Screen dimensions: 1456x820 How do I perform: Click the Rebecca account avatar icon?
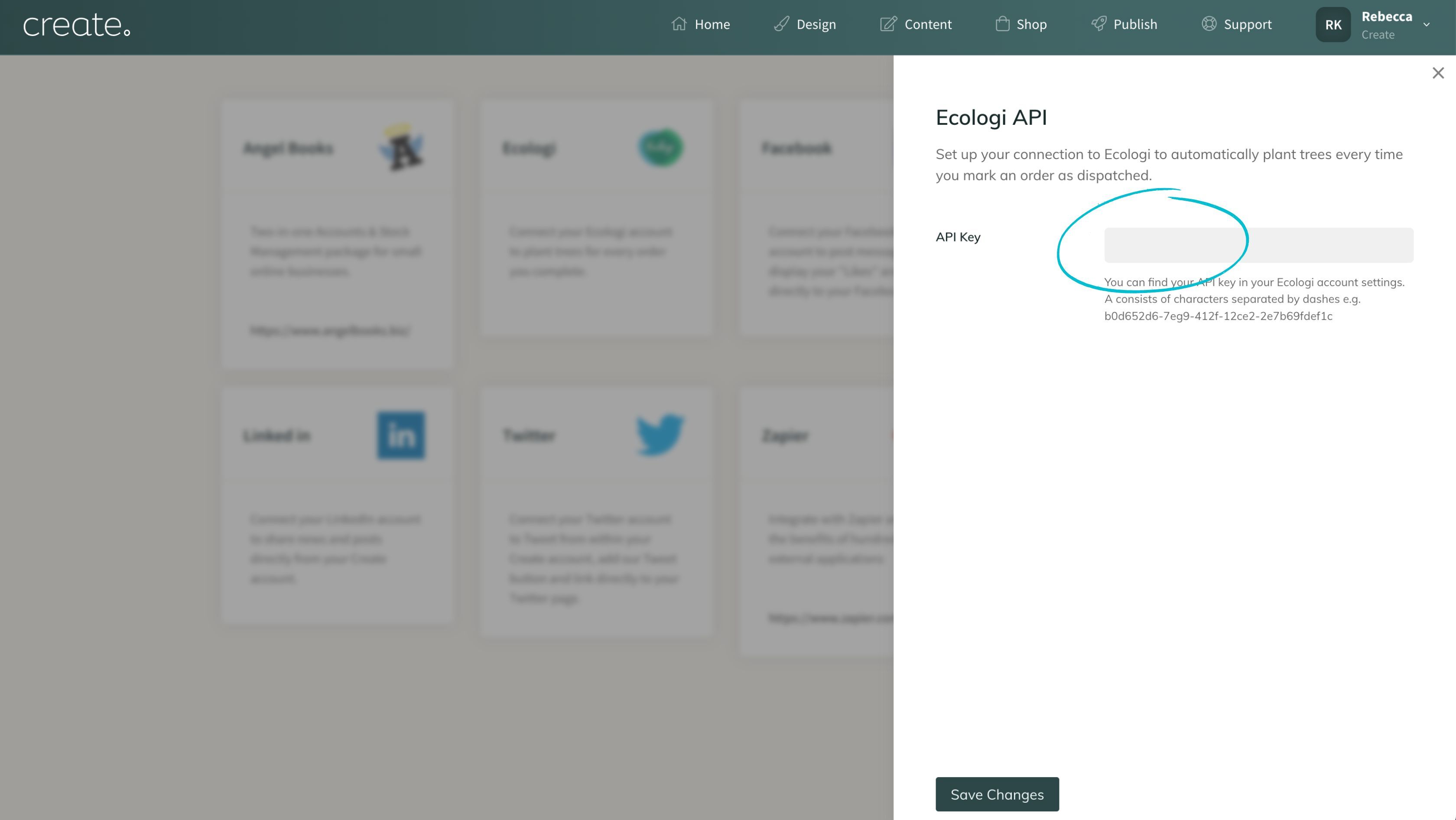tap(1333, 24)
